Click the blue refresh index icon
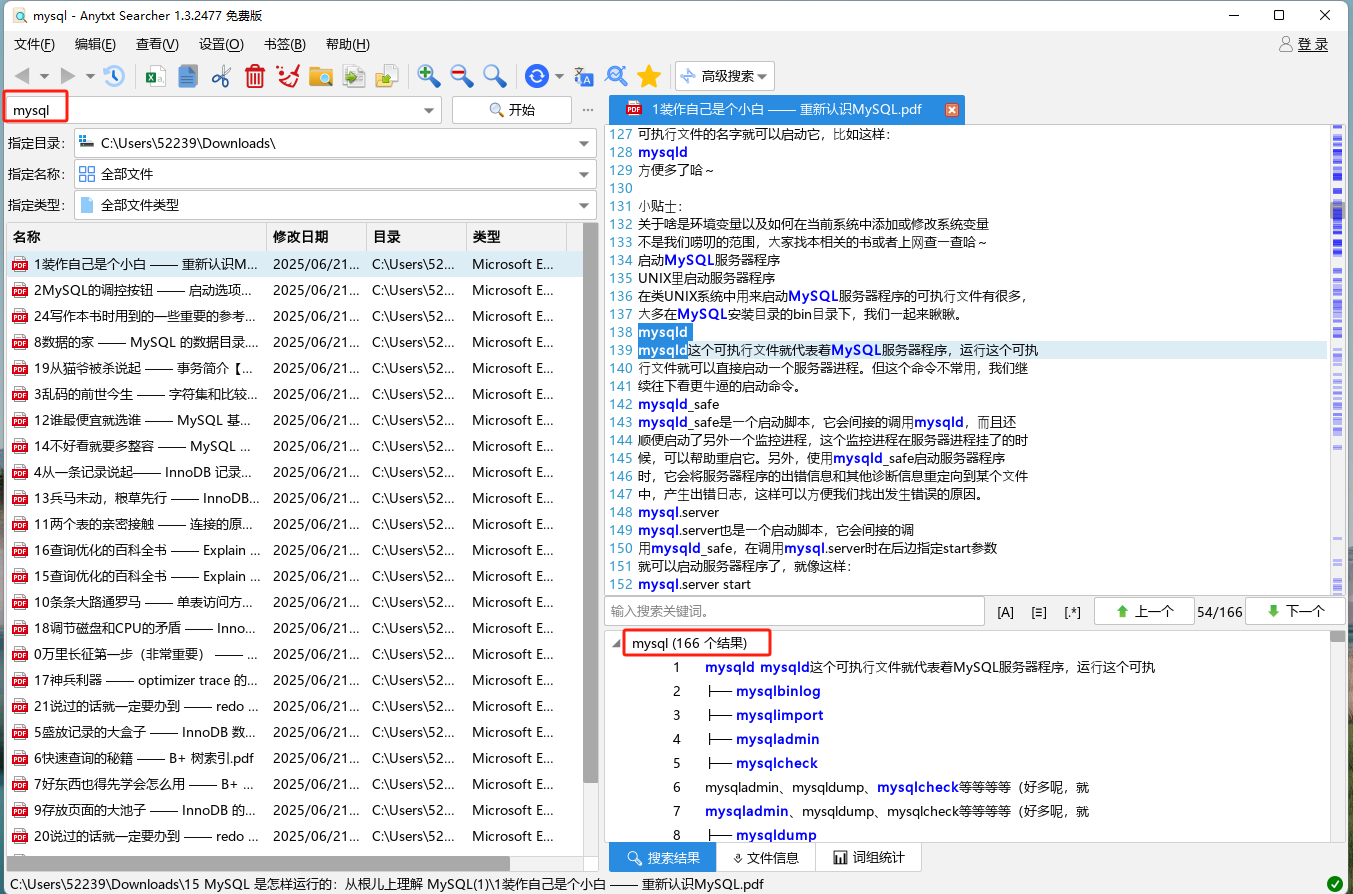The image size is (1353, 894). [537, 76]
